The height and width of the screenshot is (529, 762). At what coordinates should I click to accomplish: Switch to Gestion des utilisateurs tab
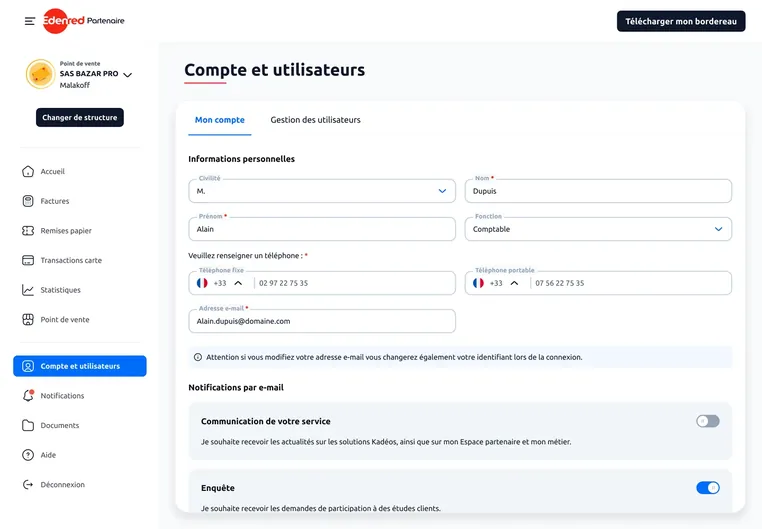point(315,120)
